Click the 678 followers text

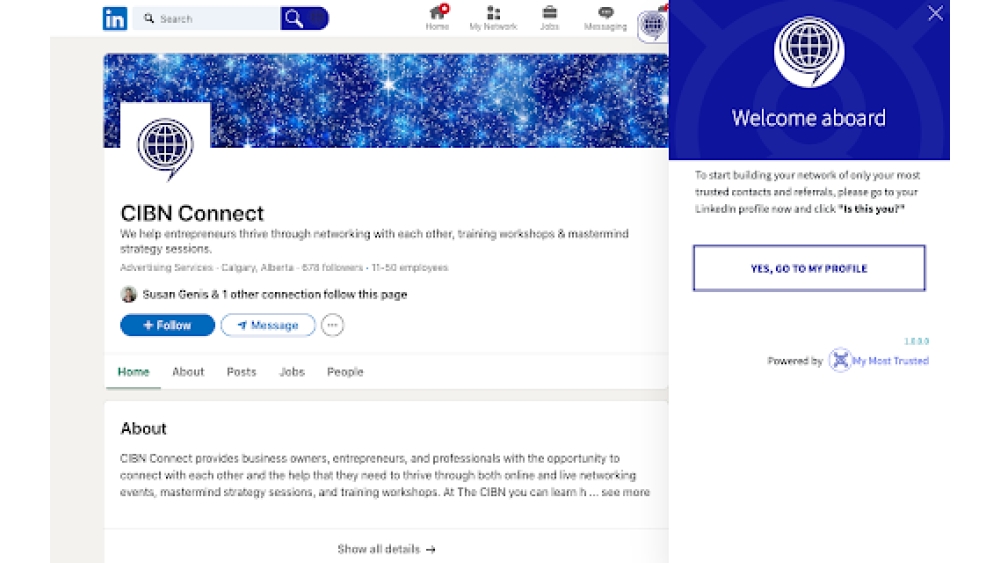coord(332,268)
